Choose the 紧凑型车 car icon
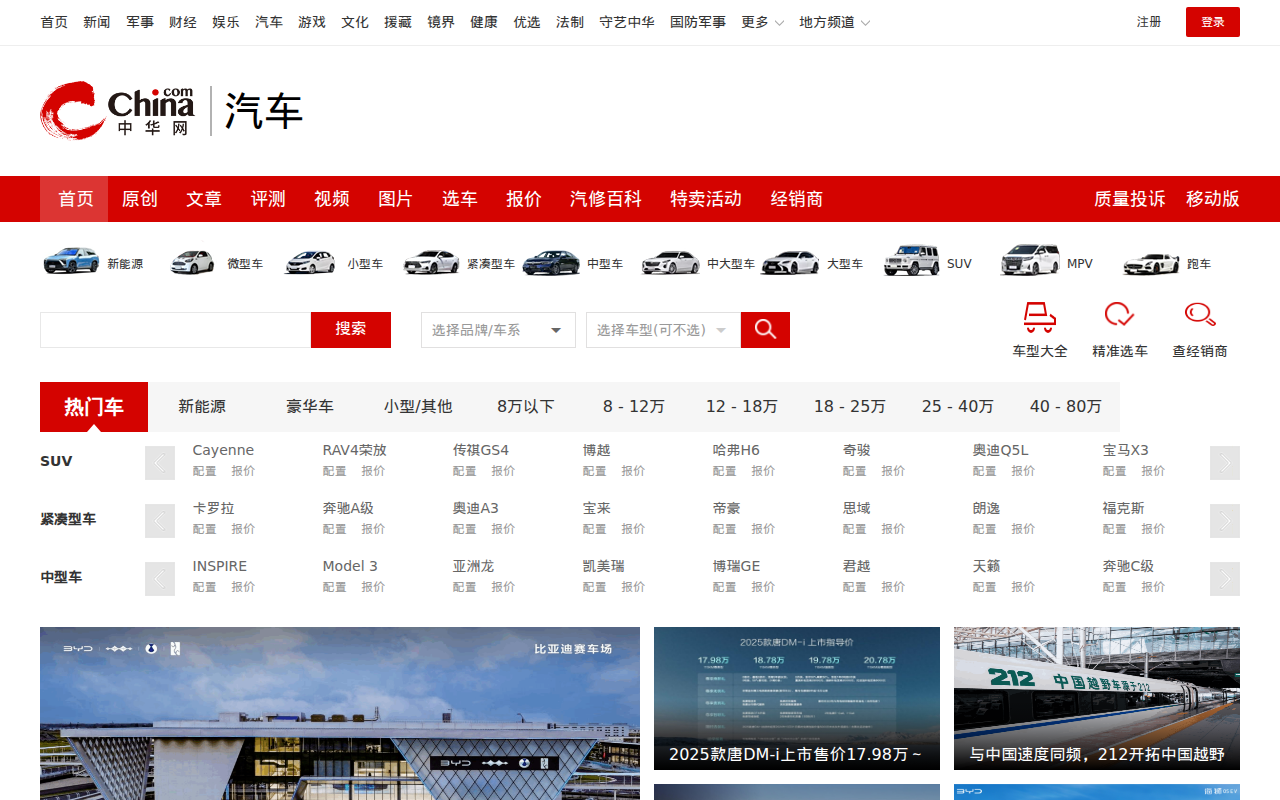Viewport: 1280px width, 800px height. point(431,262)
